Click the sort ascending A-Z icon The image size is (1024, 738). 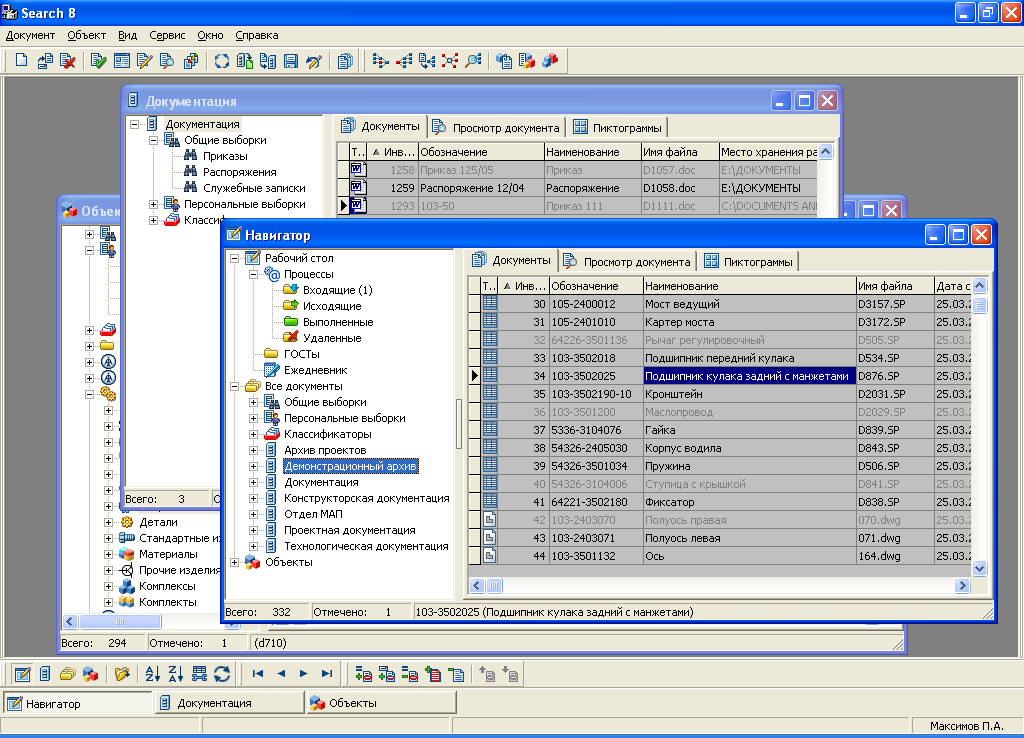(152, 673)
